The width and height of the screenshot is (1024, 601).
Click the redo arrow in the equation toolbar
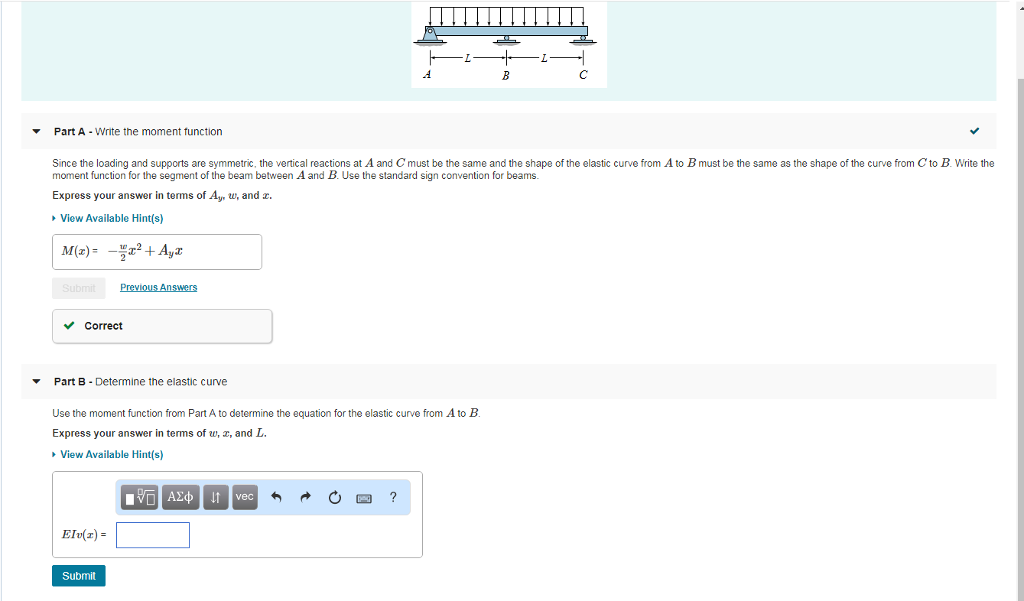pyautogui.click(x=305, y=497)
